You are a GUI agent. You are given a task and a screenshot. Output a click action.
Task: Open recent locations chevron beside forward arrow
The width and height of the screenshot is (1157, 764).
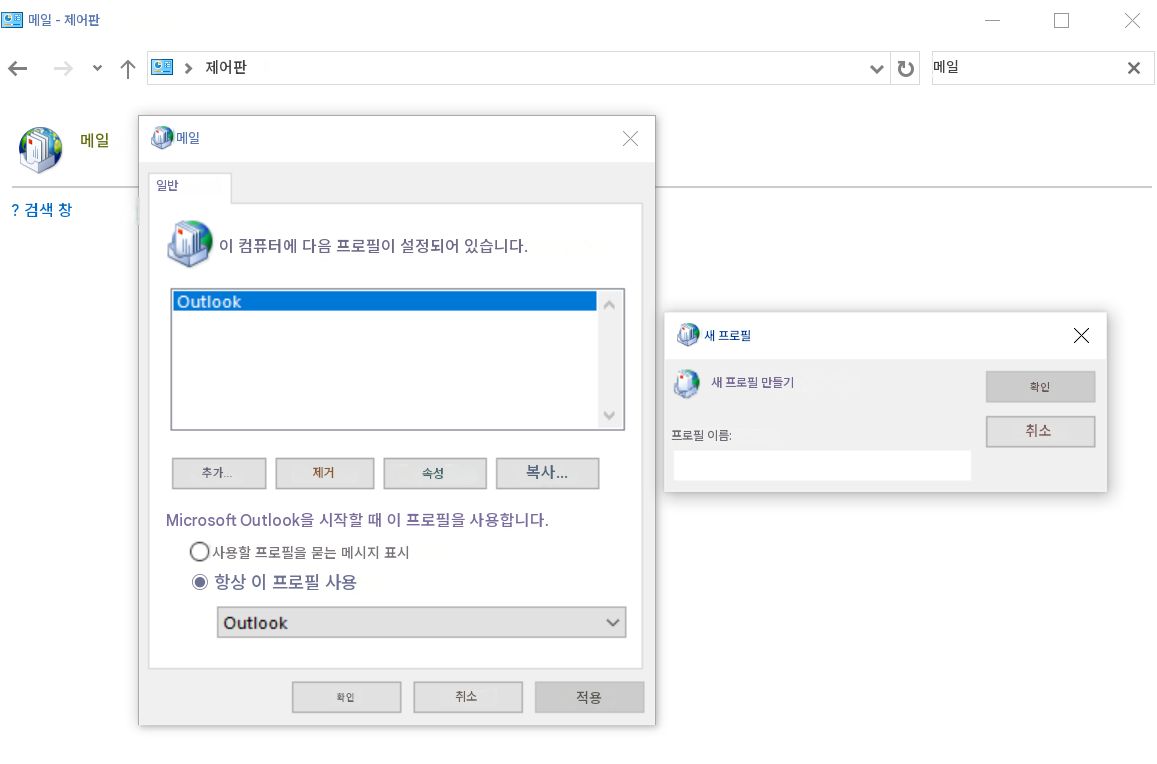tap(97, 69)
